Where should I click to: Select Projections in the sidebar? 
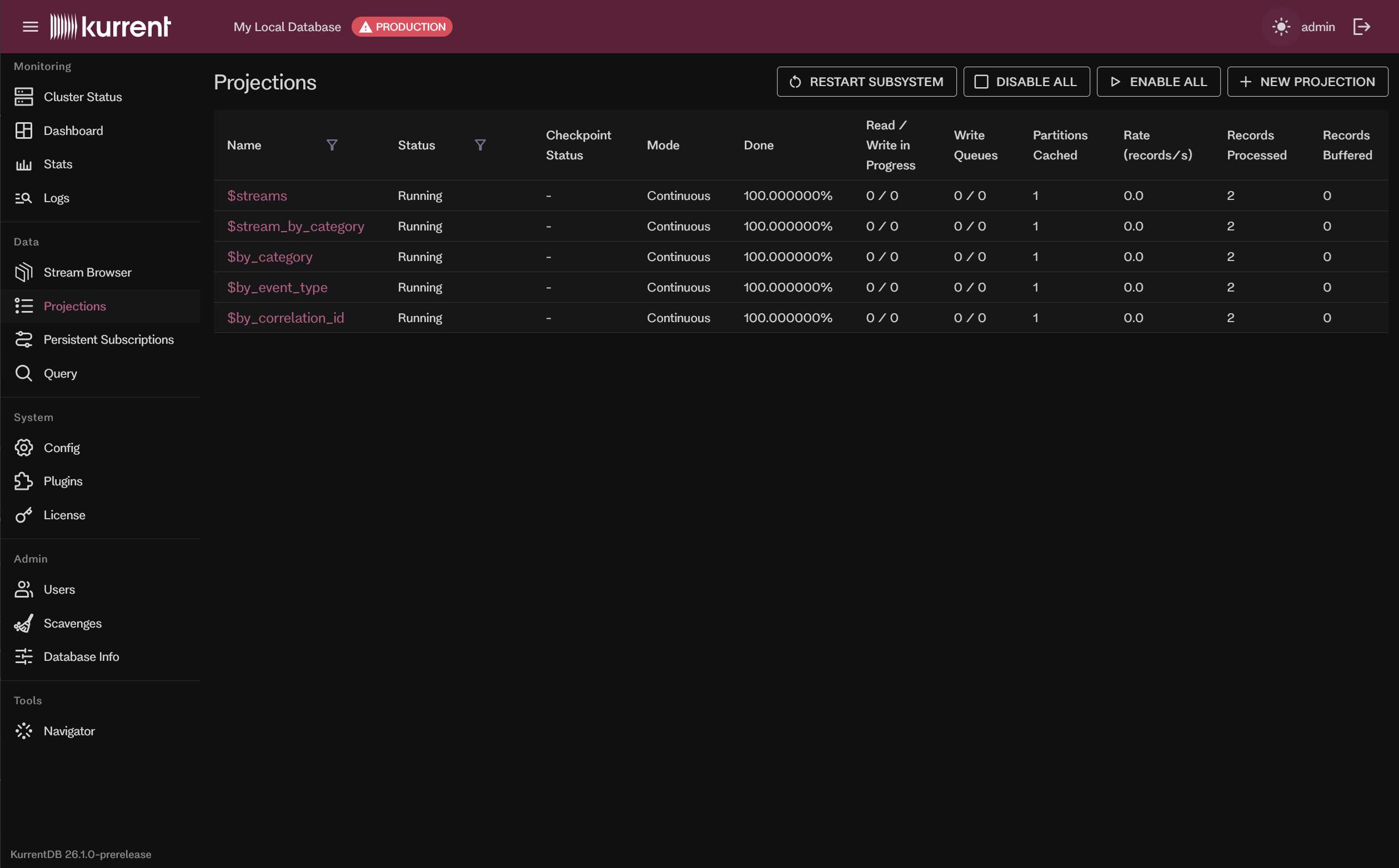coord(74,306)
